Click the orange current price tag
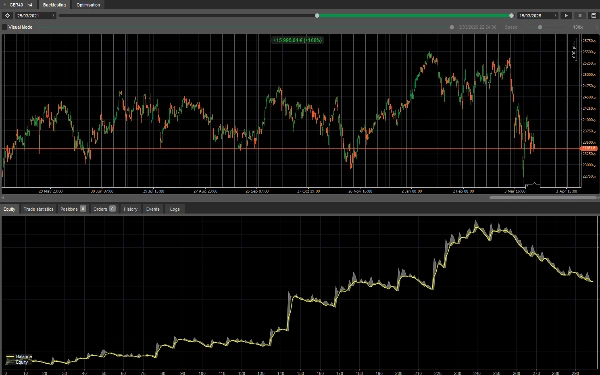600x375 pixels. [589, 148]
